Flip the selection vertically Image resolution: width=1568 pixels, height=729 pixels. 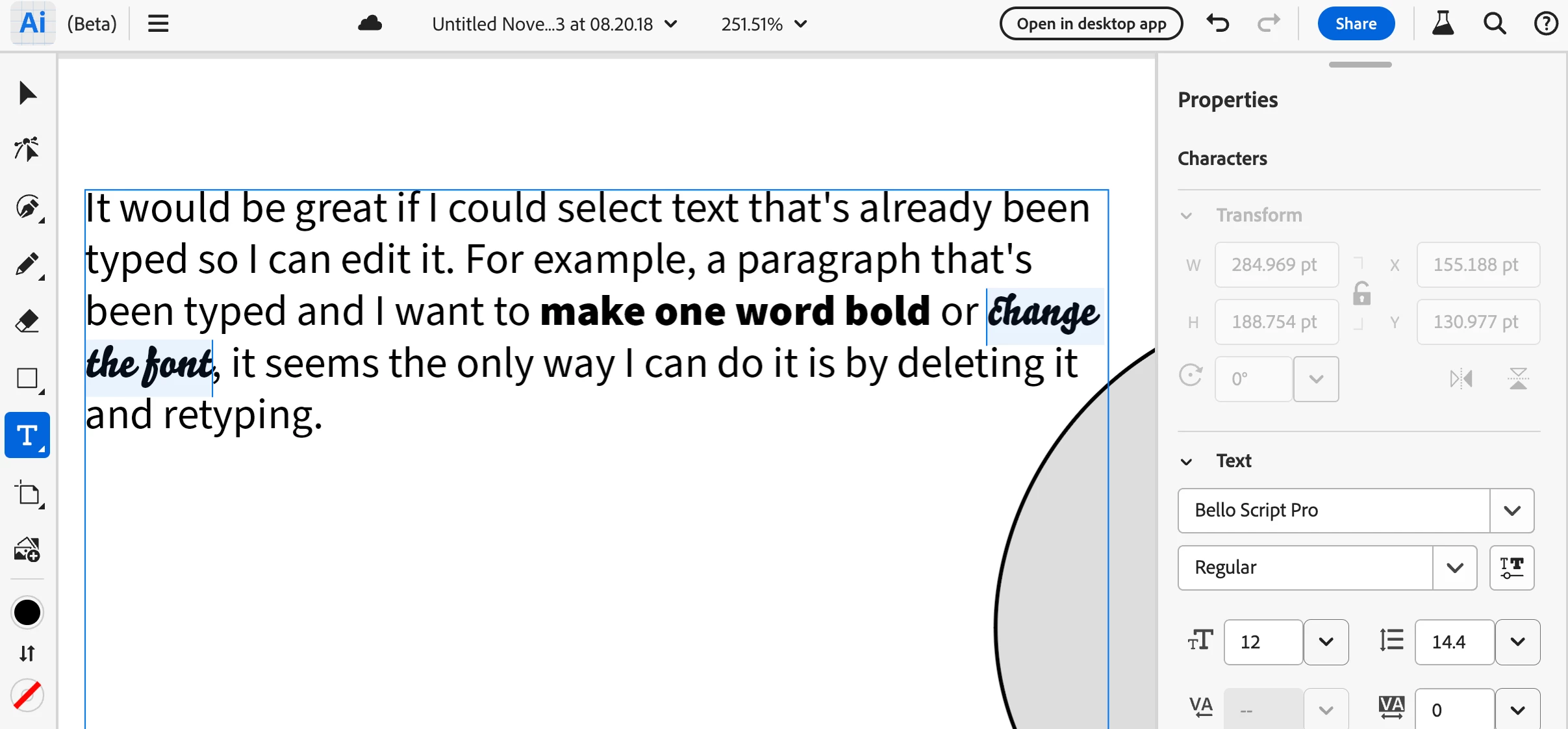1518,379
